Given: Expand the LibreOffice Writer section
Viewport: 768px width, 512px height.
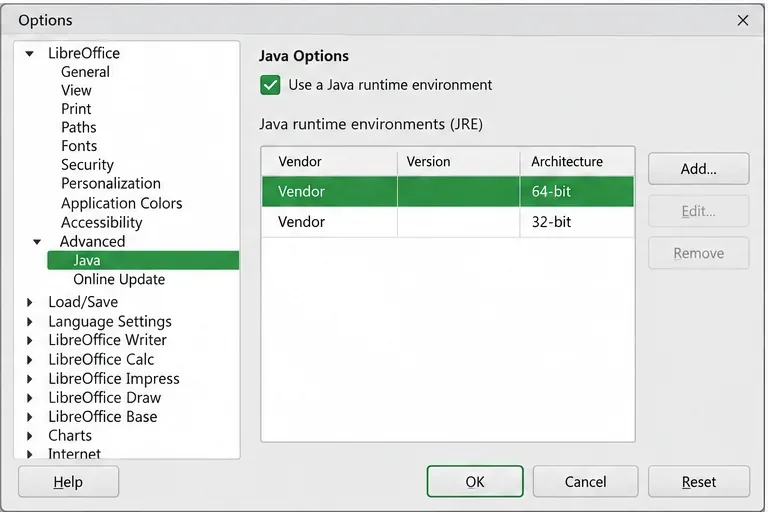Looking at the screenshot, I should coord(30,341).
